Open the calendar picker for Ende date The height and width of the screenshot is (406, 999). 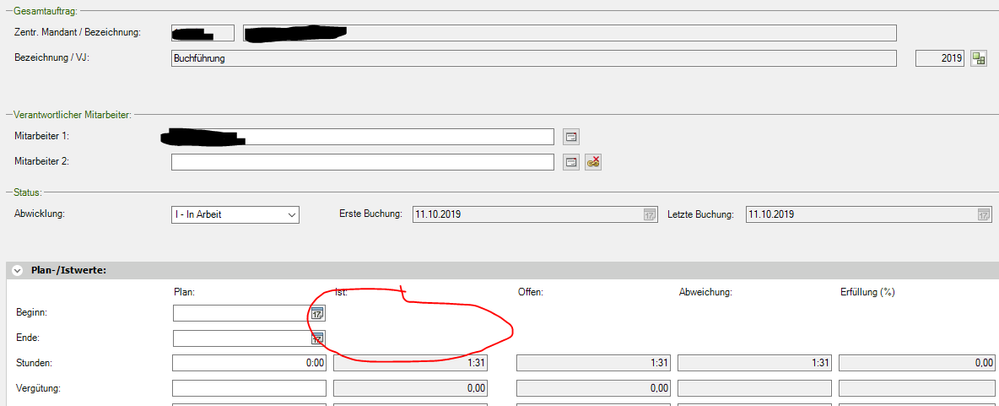click(317, 338)
